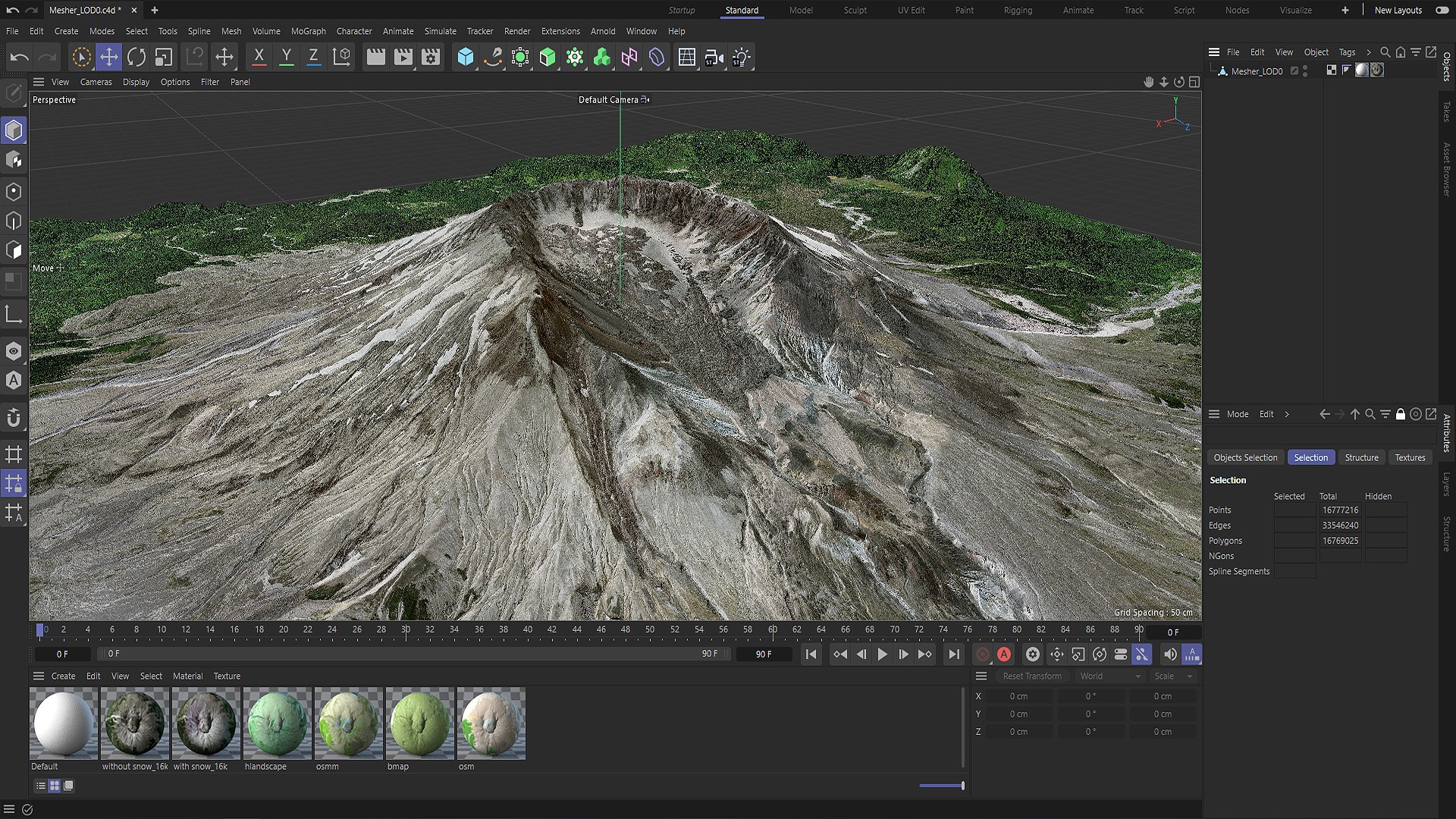The image size is (1456, 819).
Task: Switch to Model mode in left sidebar
Action: click(x=14, y=130)
